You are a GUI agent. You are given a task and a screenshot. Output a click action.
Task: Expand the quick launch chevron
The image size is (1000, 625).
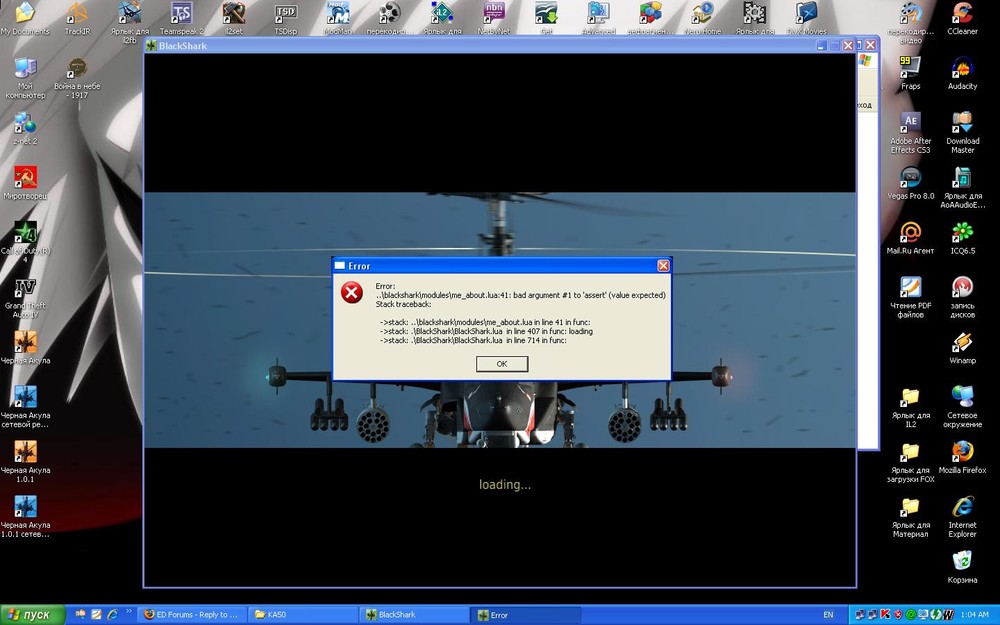point(129,611)
